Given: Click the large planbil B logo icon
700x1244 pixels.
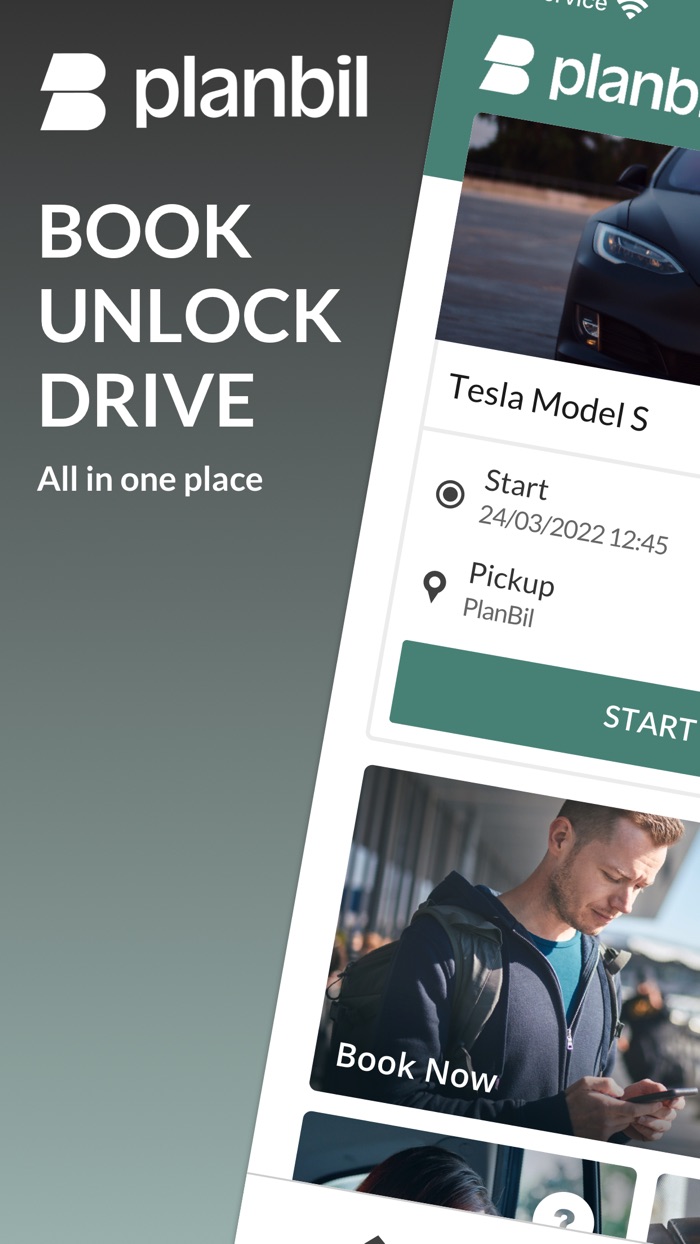Looking at the screenshot, I should (73, 92).
